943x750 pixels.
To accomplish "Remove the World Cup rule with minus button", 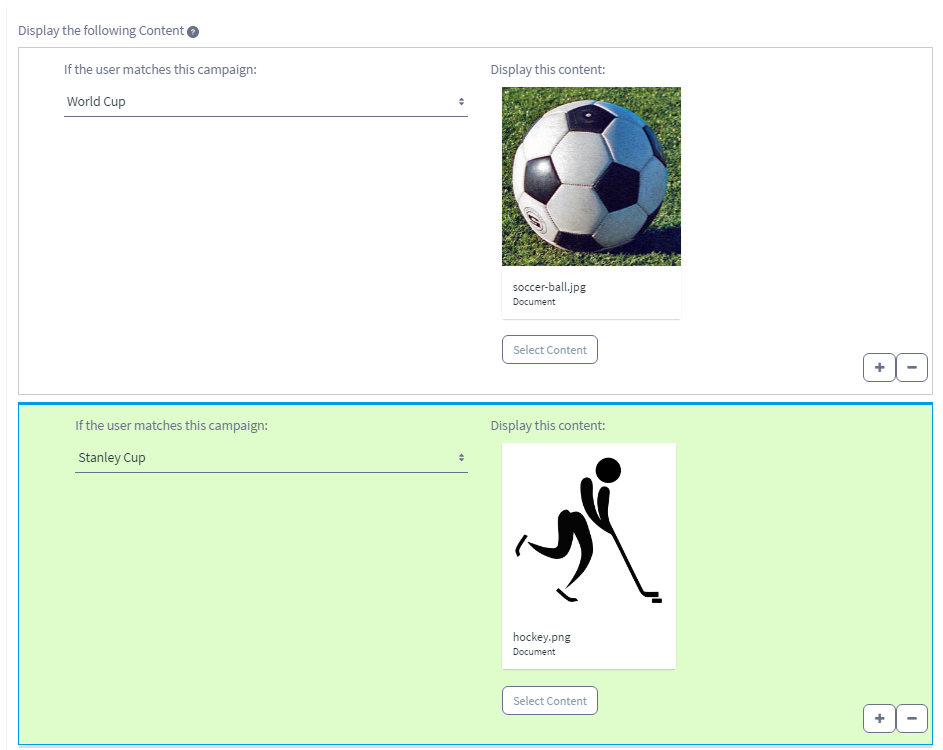I will click(x=912, y=367).
